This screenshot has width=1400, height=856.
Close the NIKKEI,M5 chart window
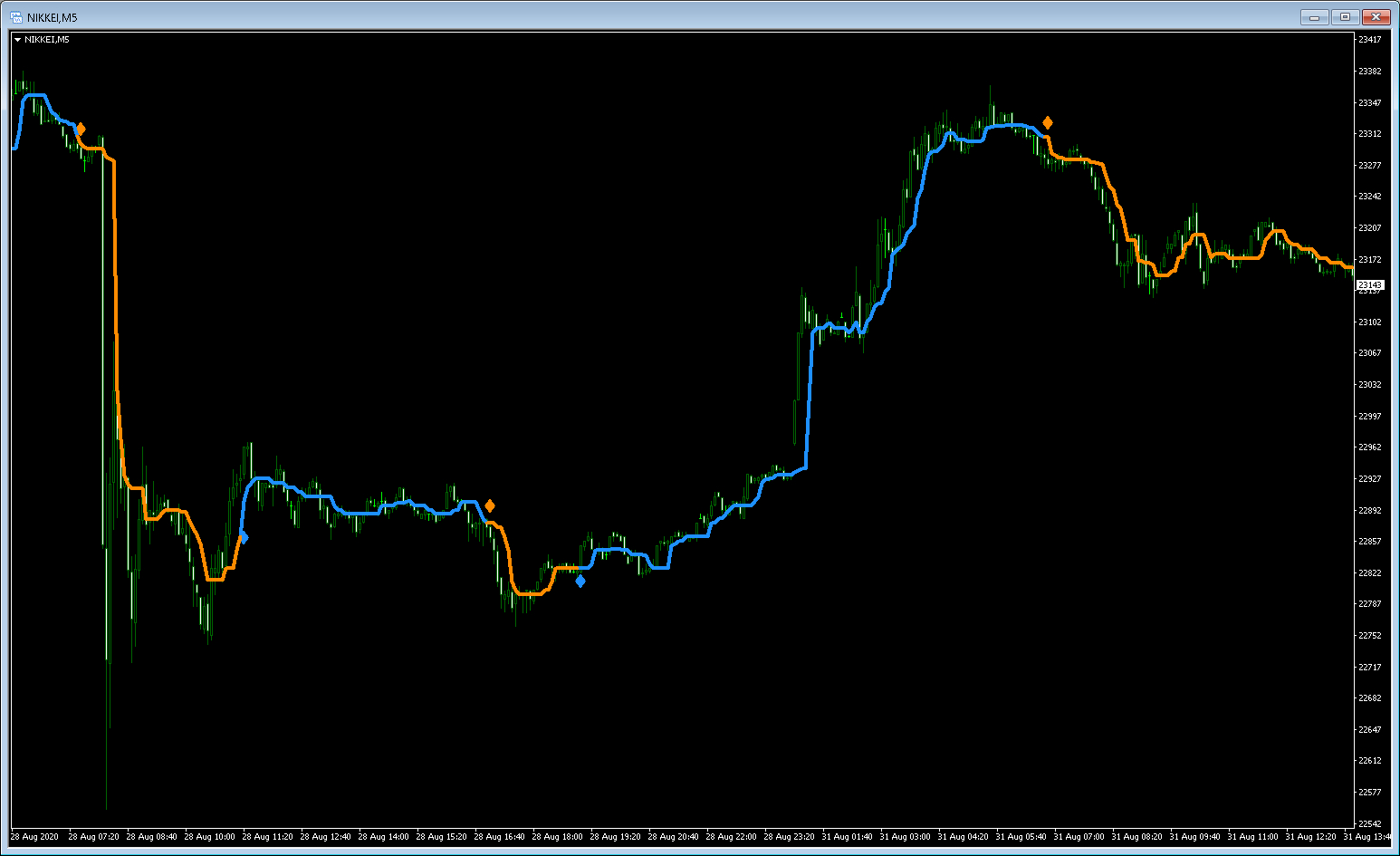tap(1376, 17)
